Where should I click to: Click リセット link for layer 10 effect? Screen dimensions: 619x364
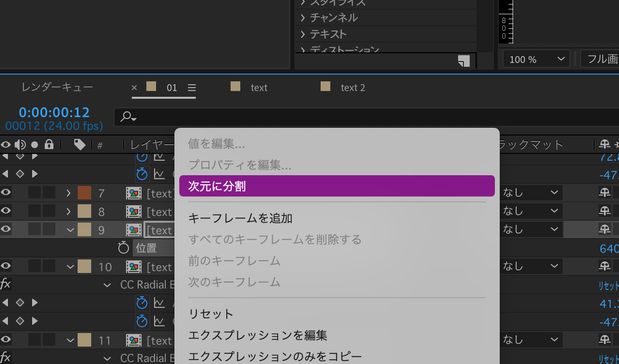click(x=608, y=285)
